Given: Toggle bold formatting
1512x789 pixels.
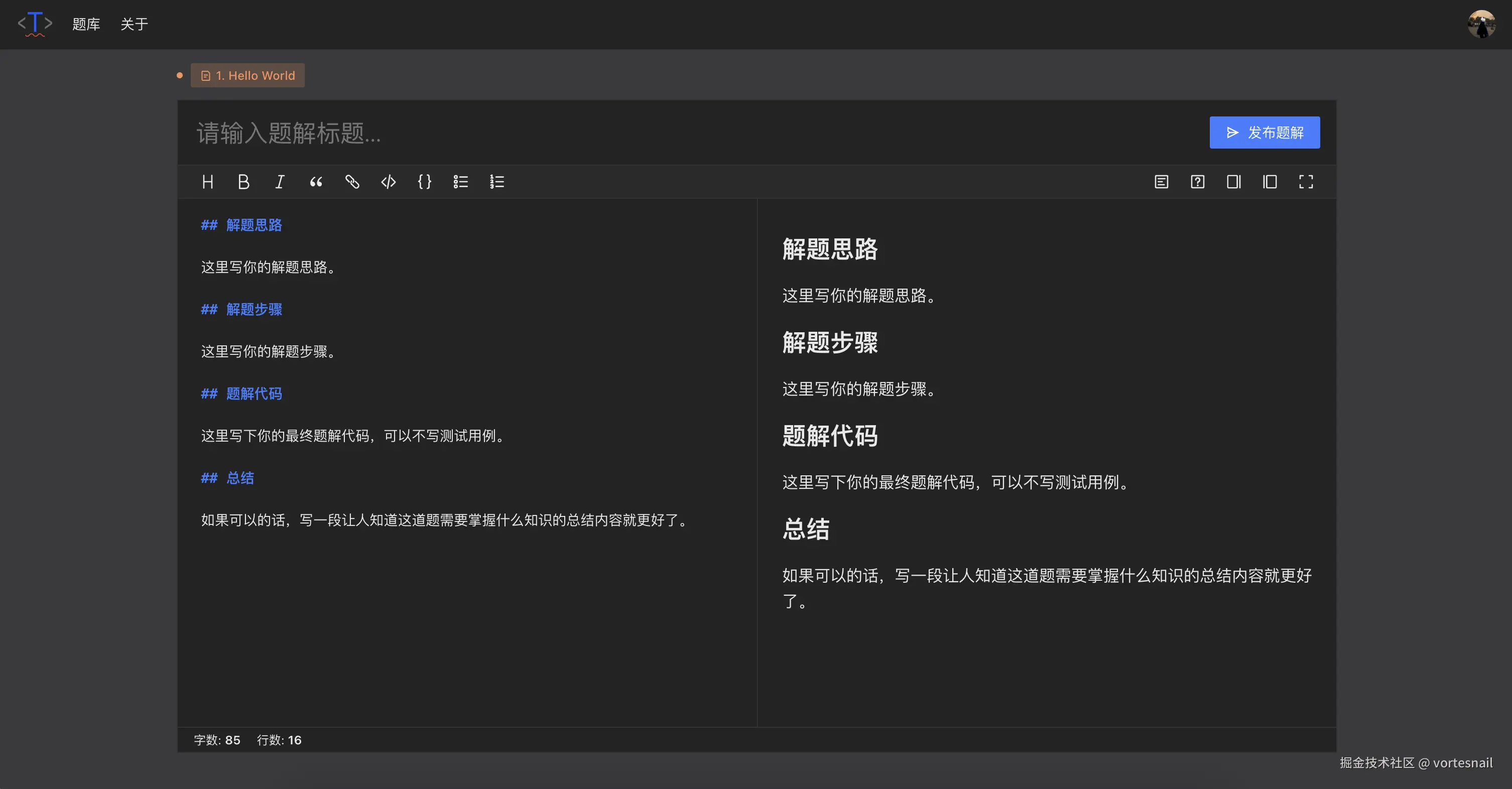Looking at the screenshot, I should click(244, 182).
